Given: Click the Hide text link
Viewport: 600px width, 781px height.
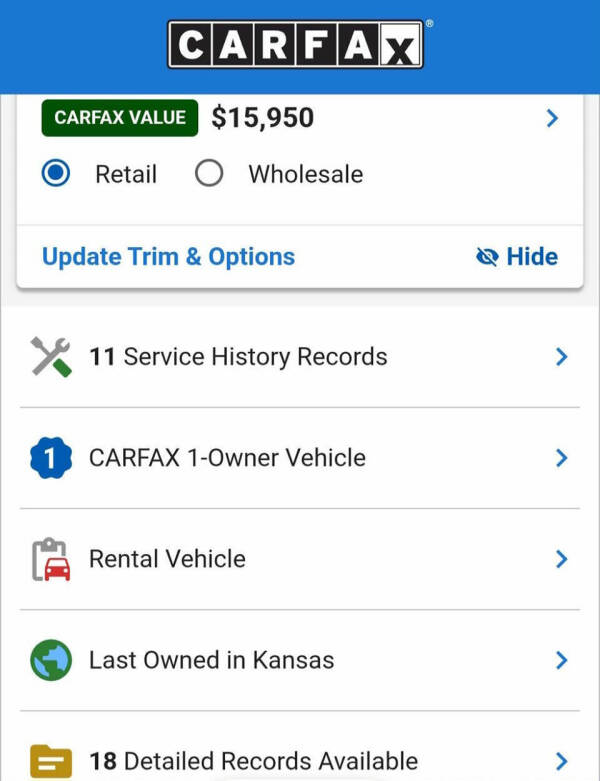Looking at the screenshot, I should pyautogui.click(x=532, y=257).
